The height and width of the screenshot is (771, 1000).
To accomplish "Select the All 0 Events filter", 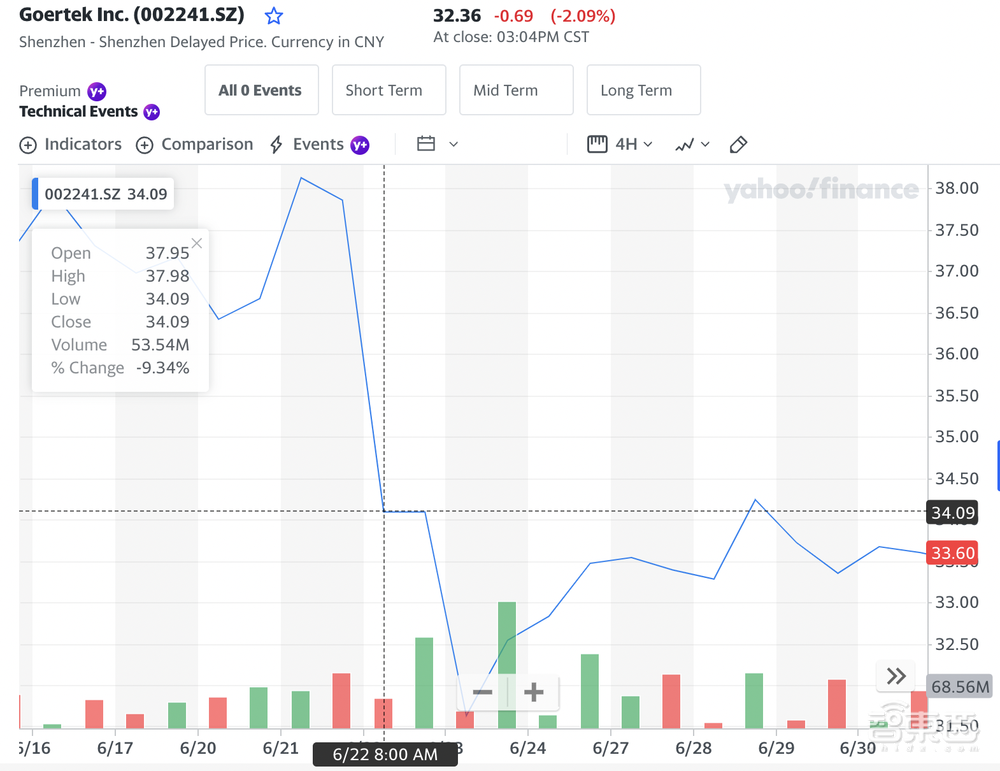I will 260,90.
